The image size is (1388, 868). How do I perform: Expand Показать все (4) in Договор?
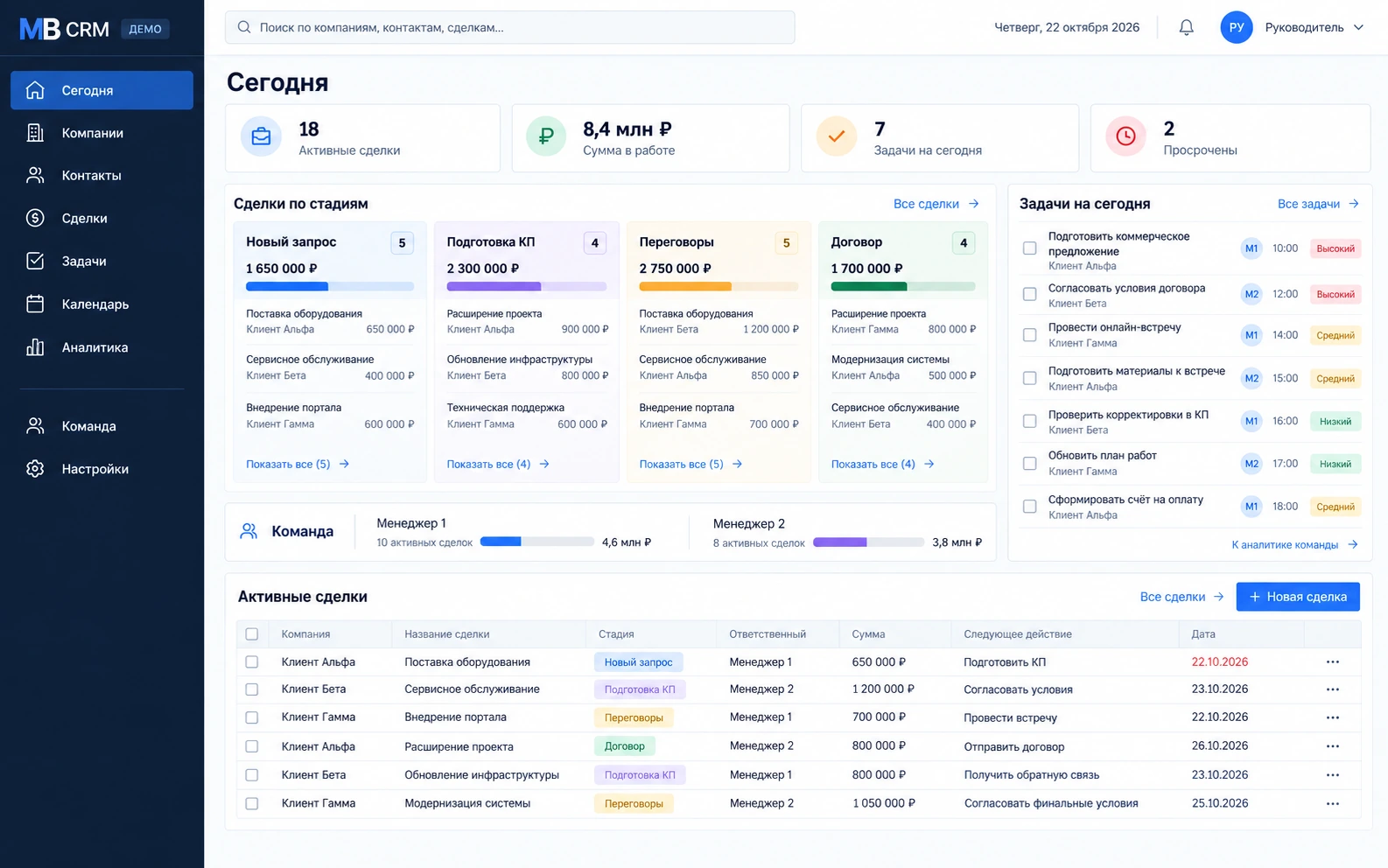883,464
